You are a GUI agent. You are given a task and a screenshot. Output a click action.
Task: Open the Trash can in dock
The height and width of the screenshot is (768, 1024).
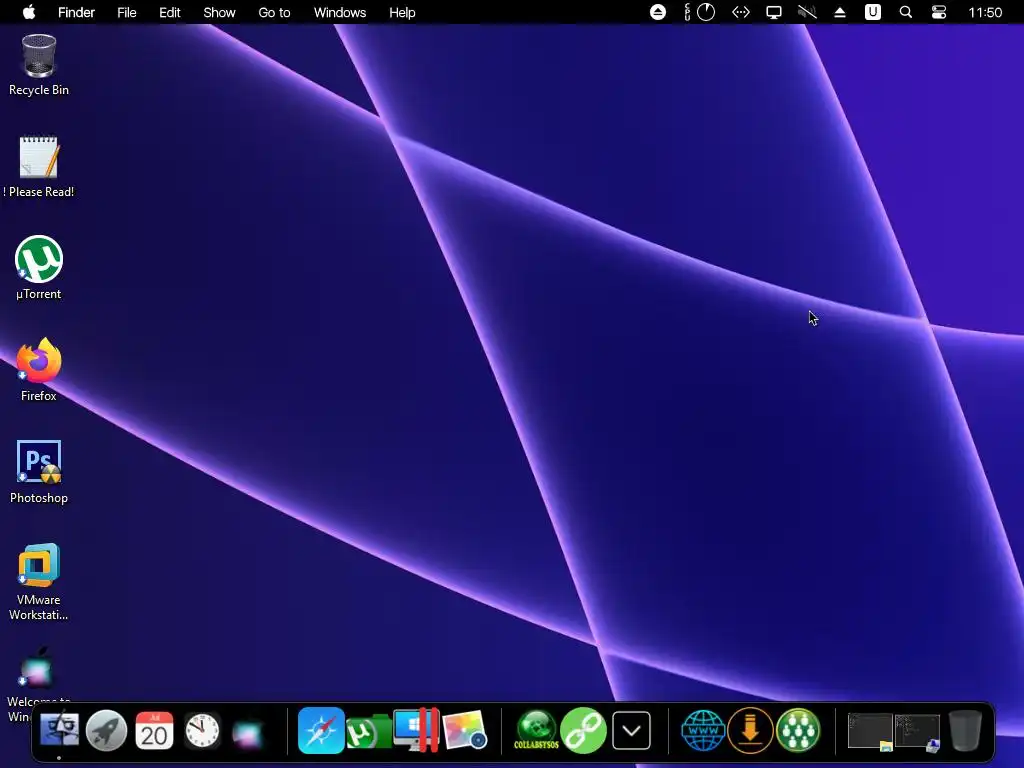coord(965,731)
